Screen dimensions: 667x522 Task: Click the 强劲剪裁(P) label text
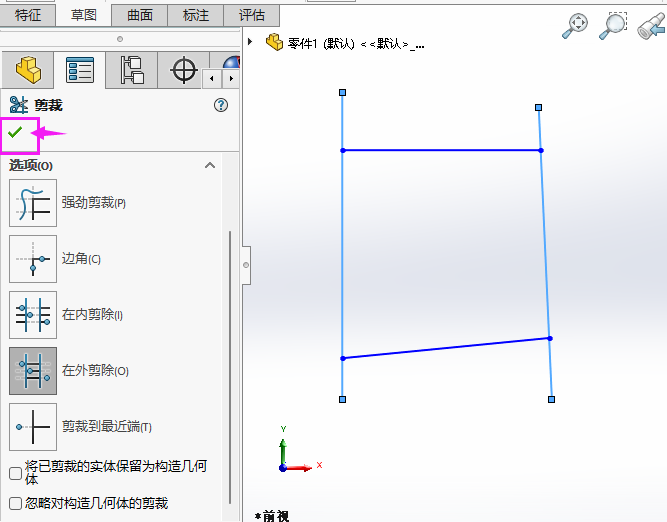click(94, 203)
